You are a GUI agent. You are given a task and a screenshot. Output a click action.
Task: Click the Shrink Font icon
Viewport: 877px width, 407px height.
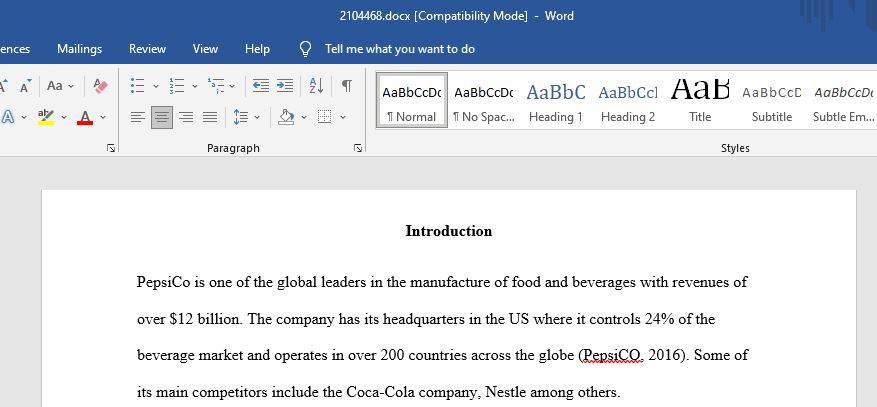(26, 86)
